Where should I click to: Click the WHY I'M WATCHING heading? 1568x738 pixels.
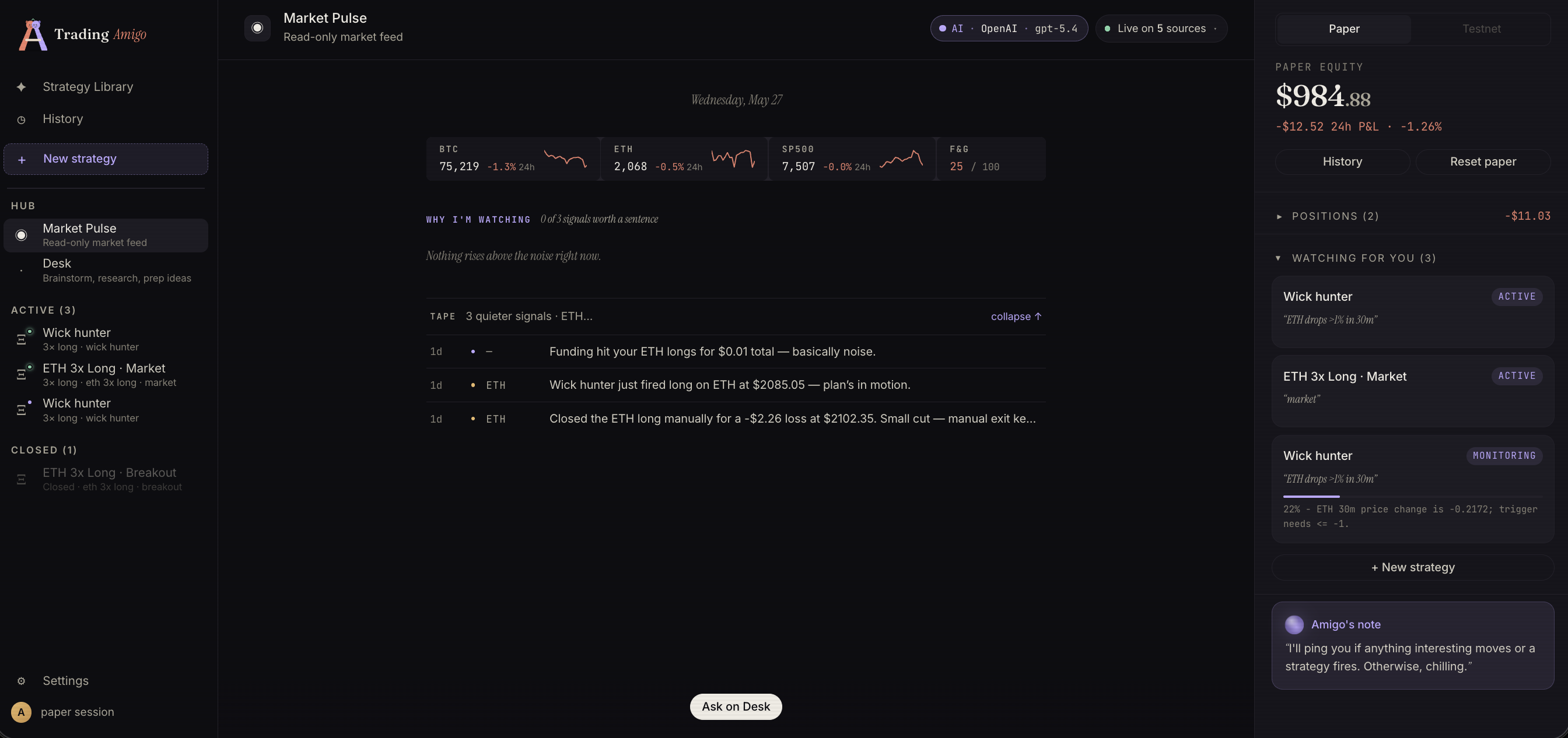(x=478, y=220)
